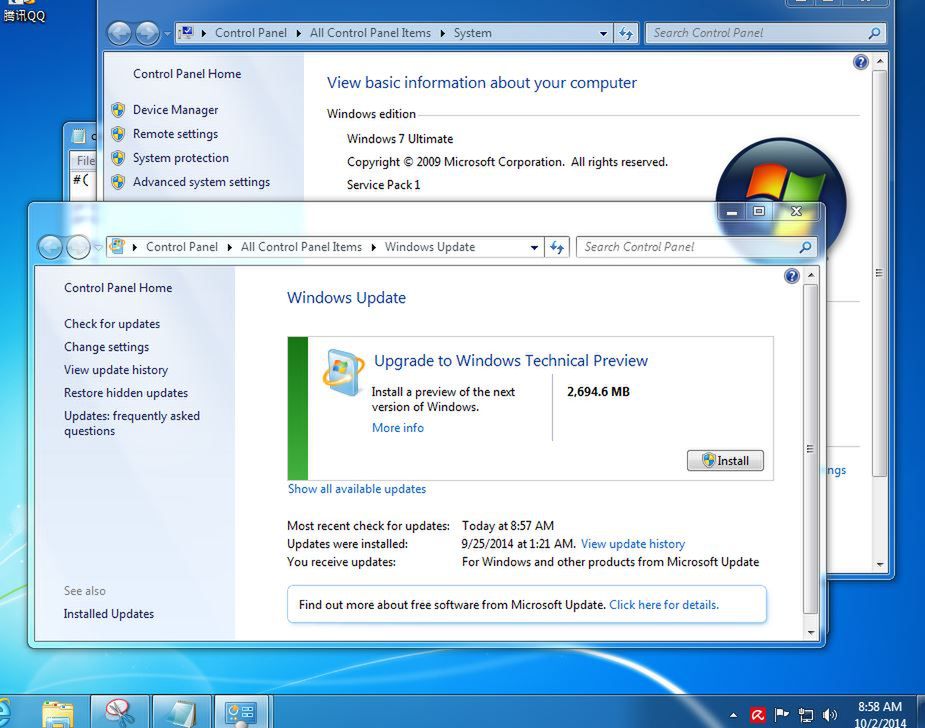Select All Control Panel Items in System window
The image size is (925, 728).
370,33
